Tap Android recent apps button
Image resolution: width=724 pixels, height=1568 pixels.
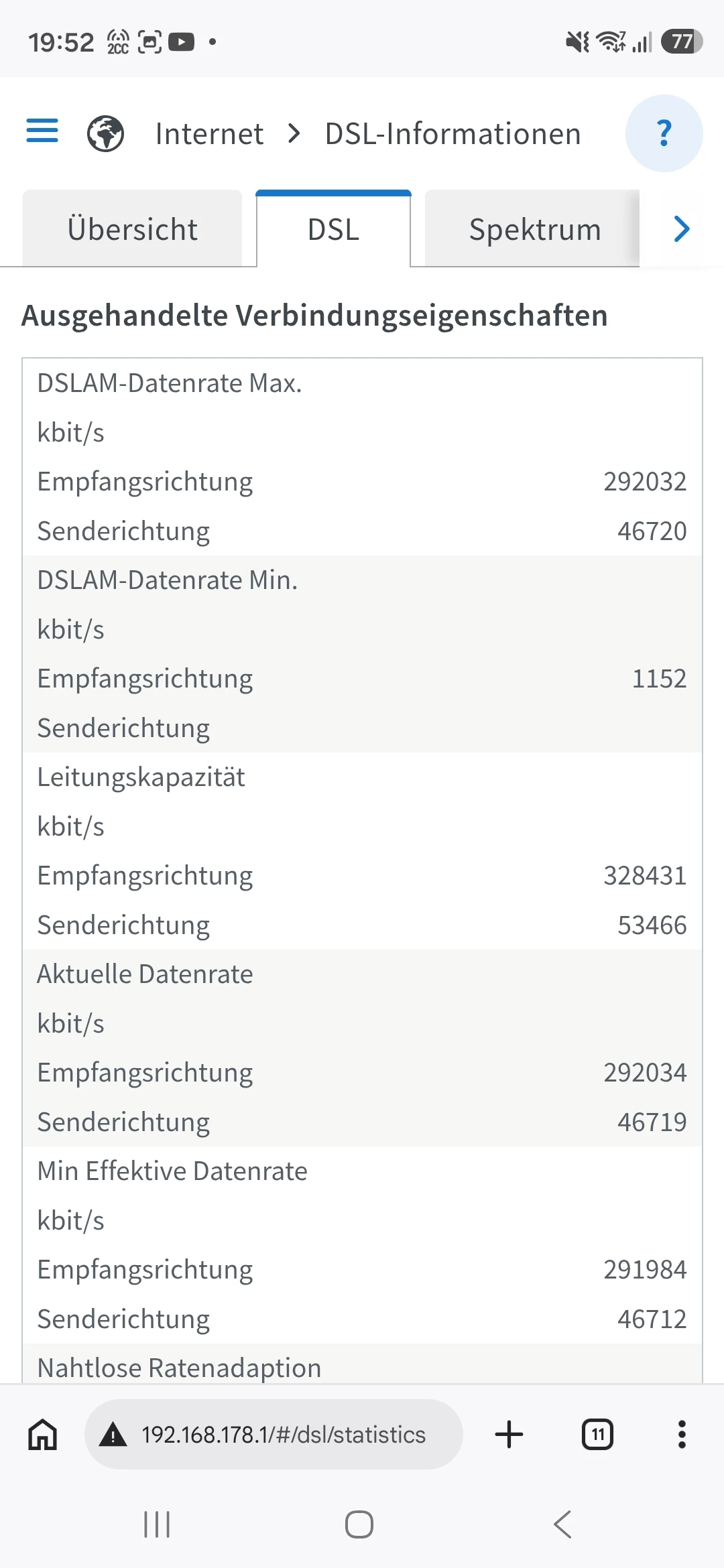pos(157,1524)
